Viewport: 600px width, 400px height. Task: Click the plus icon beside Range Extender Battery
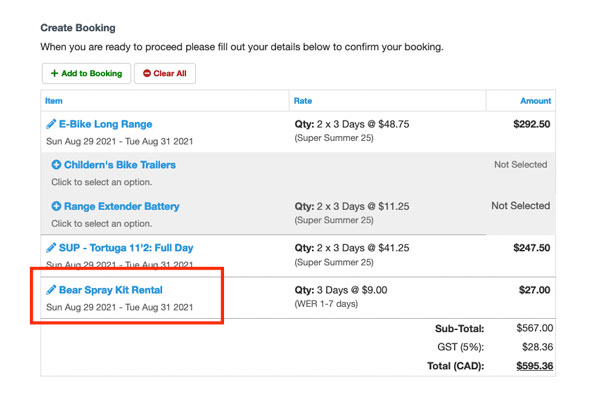point(57,207)
